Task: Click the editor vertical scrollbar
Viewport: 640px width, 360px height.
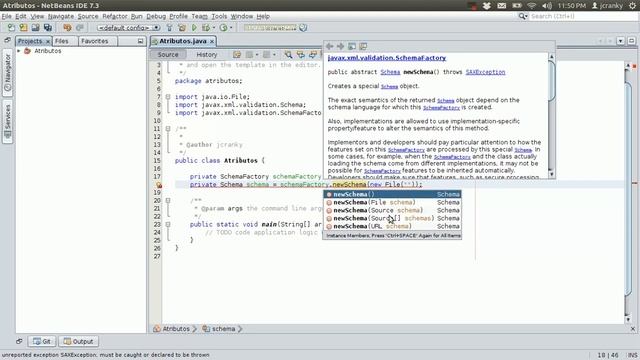Action: click(x=628, y=192)
